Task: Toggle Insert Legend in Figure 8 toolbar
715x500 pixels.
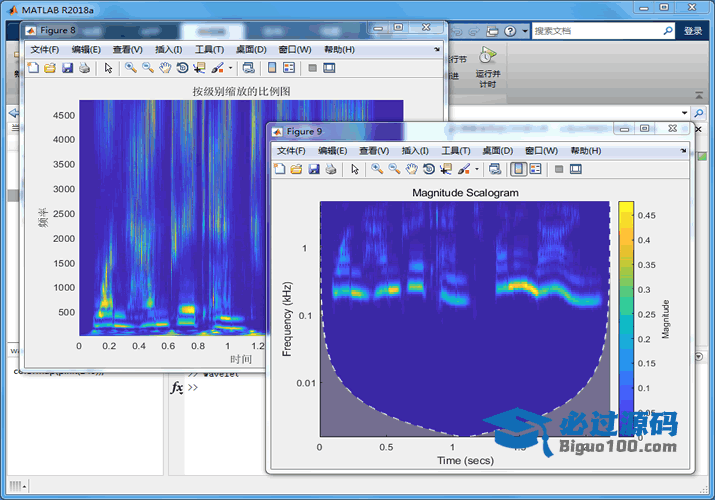Action: 289,68
